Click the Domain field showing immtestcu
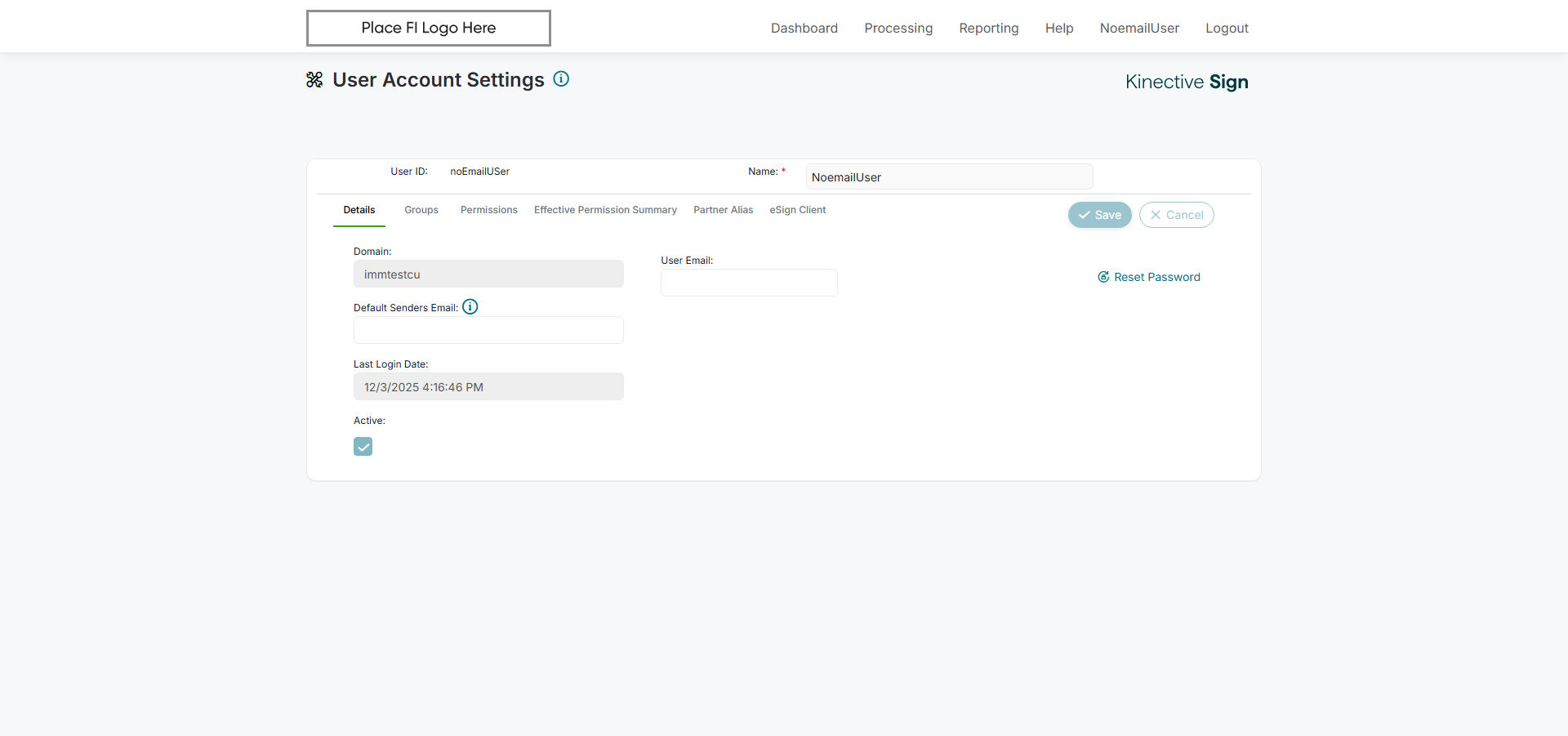Screen dimensions: 1568x736 point(488,274)
